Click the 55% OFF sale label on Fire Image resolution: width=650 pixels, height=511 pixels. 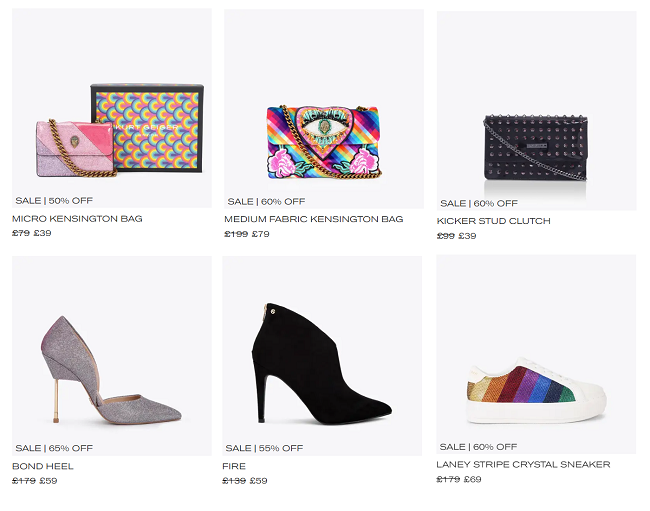click(265, 448)
